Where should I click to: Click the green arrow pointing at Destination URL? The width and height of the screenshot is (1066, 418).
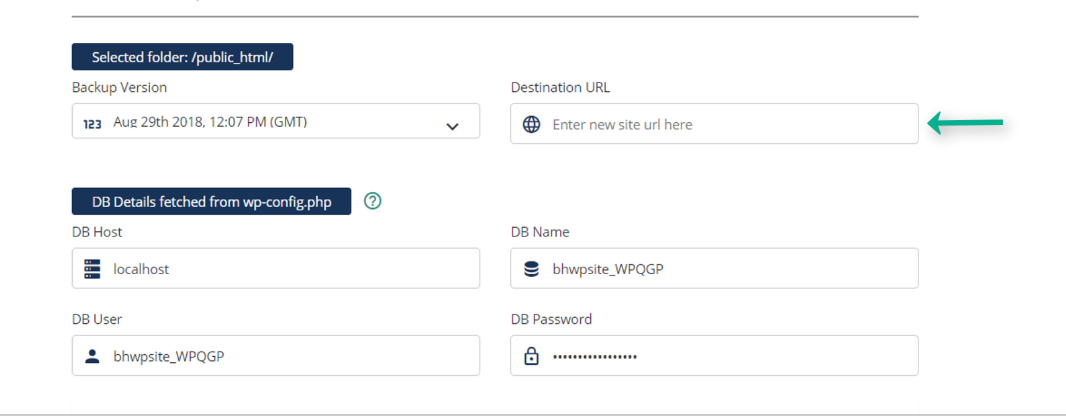click(x=966, y=122)
